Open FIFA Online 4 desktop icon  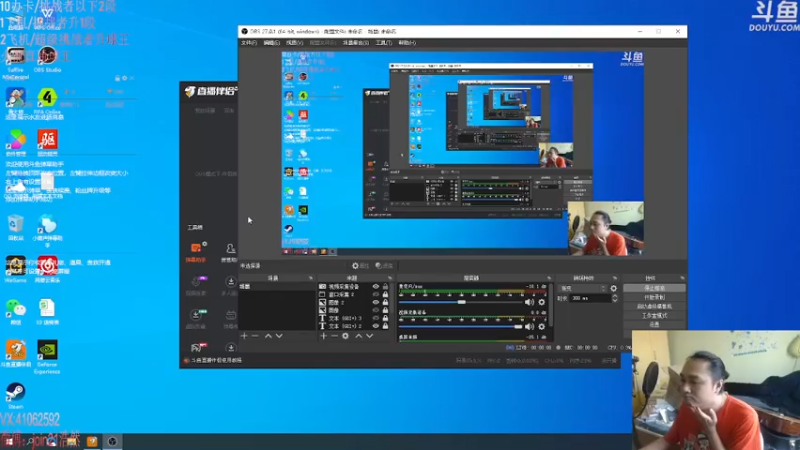[47, 101]
